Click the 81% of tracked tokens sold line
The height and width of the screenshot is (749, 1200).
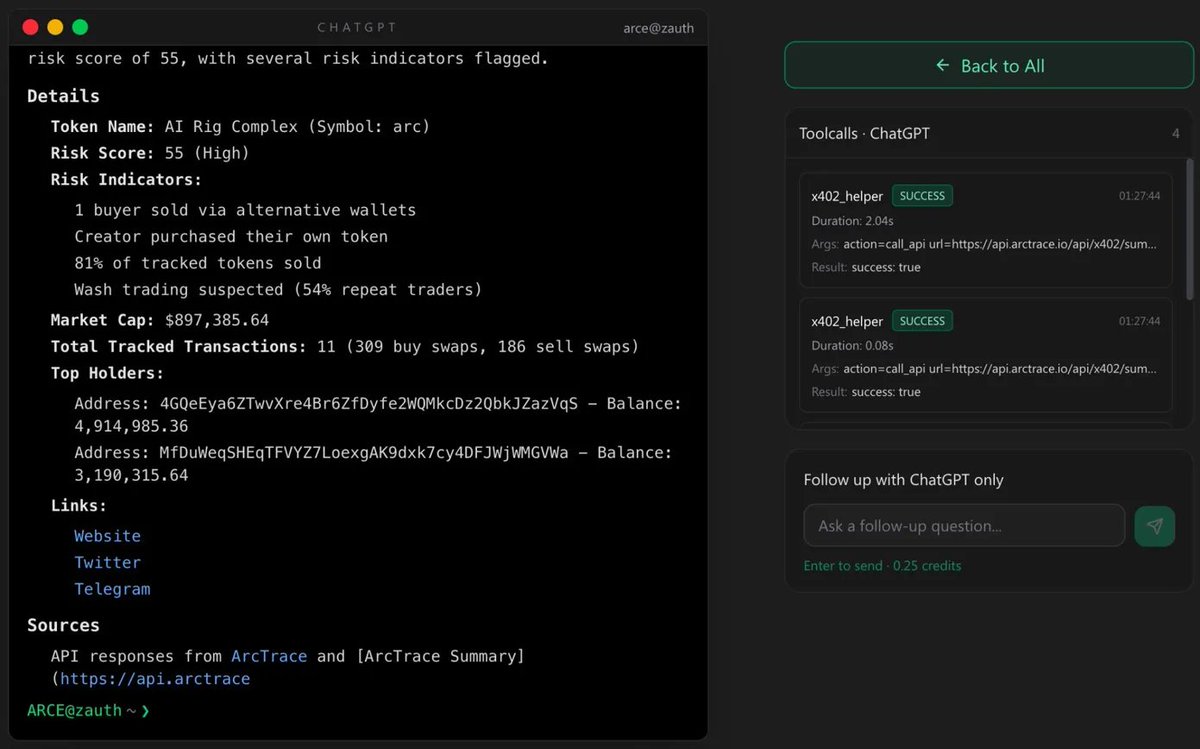pyautogui.click(x=198, y=263)
